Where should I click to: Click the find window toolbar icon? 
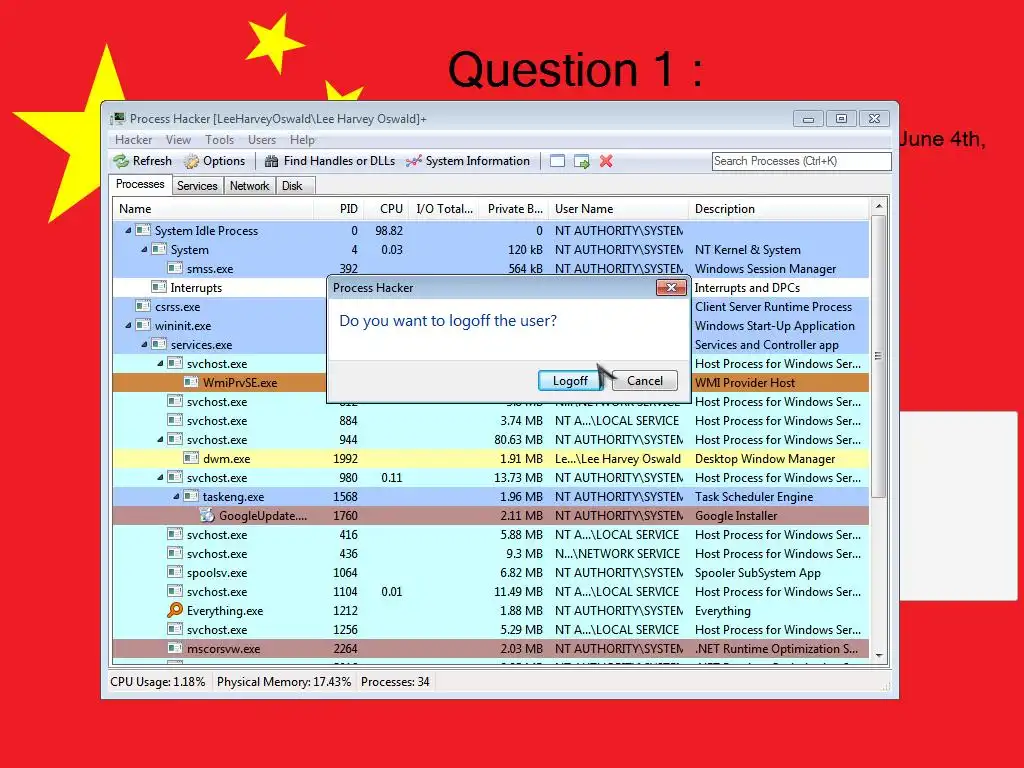click(x=557, y=161)
